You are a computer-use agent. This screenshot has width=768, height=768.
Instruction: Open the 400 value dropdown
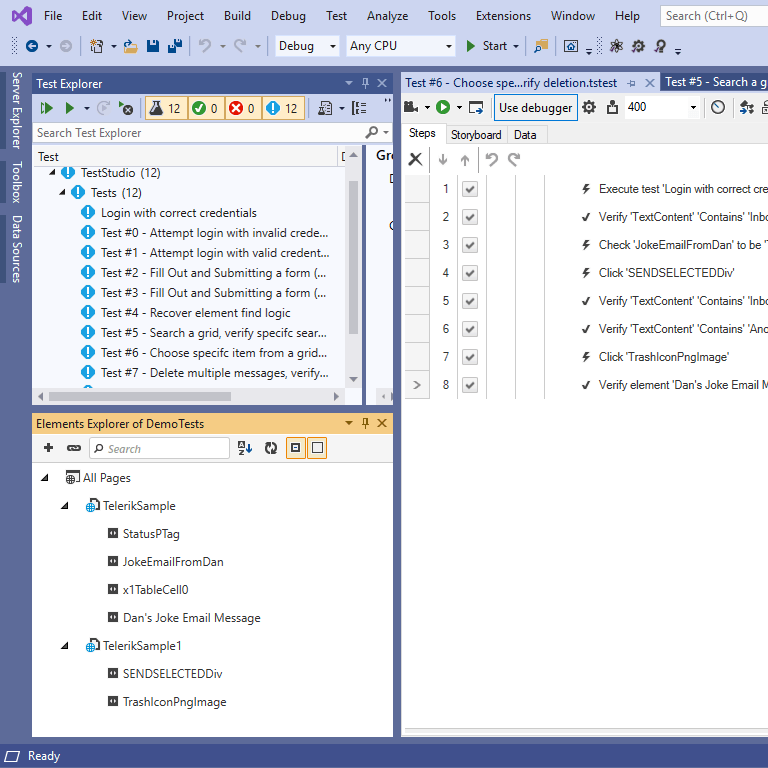tap(693, 107)
